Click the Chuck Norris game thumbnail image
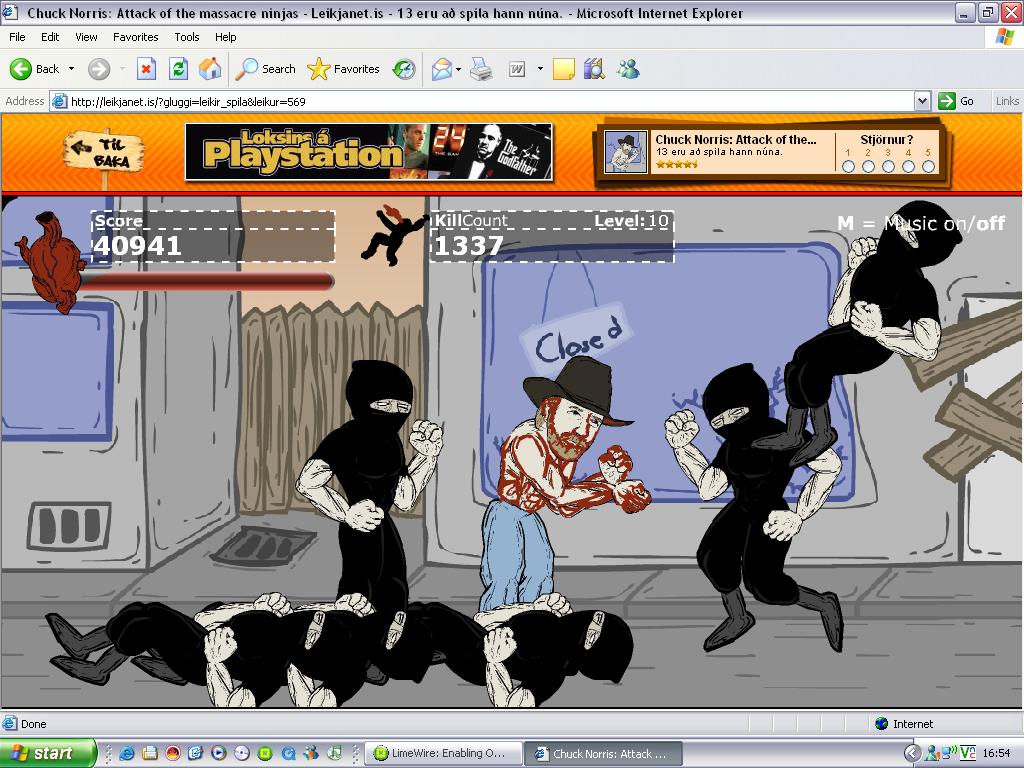Image resolution: width=1024 pixels, height=768 pixels. [626, 152]
